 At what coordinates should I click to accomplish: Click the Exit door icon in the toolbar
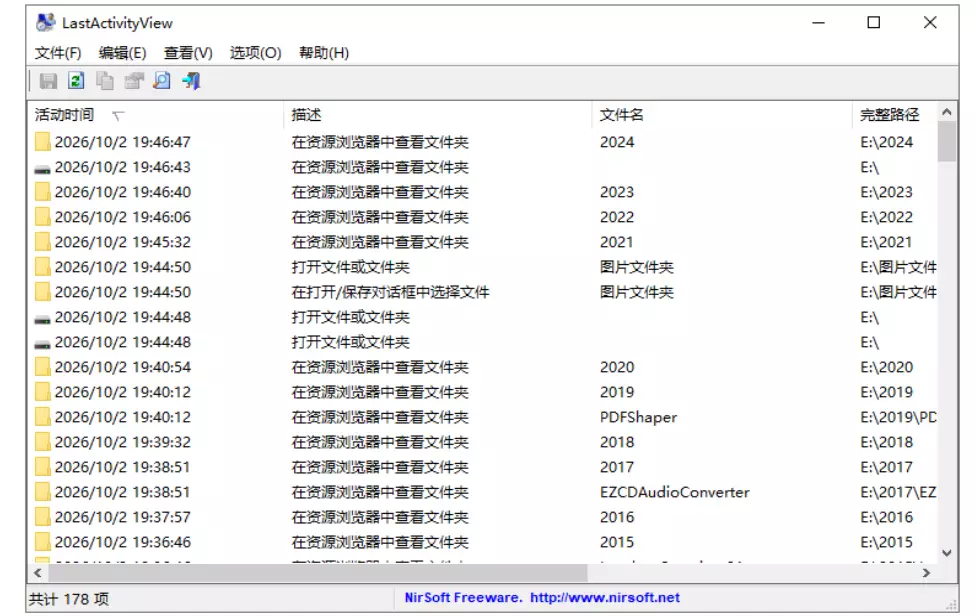coord(191,81)
